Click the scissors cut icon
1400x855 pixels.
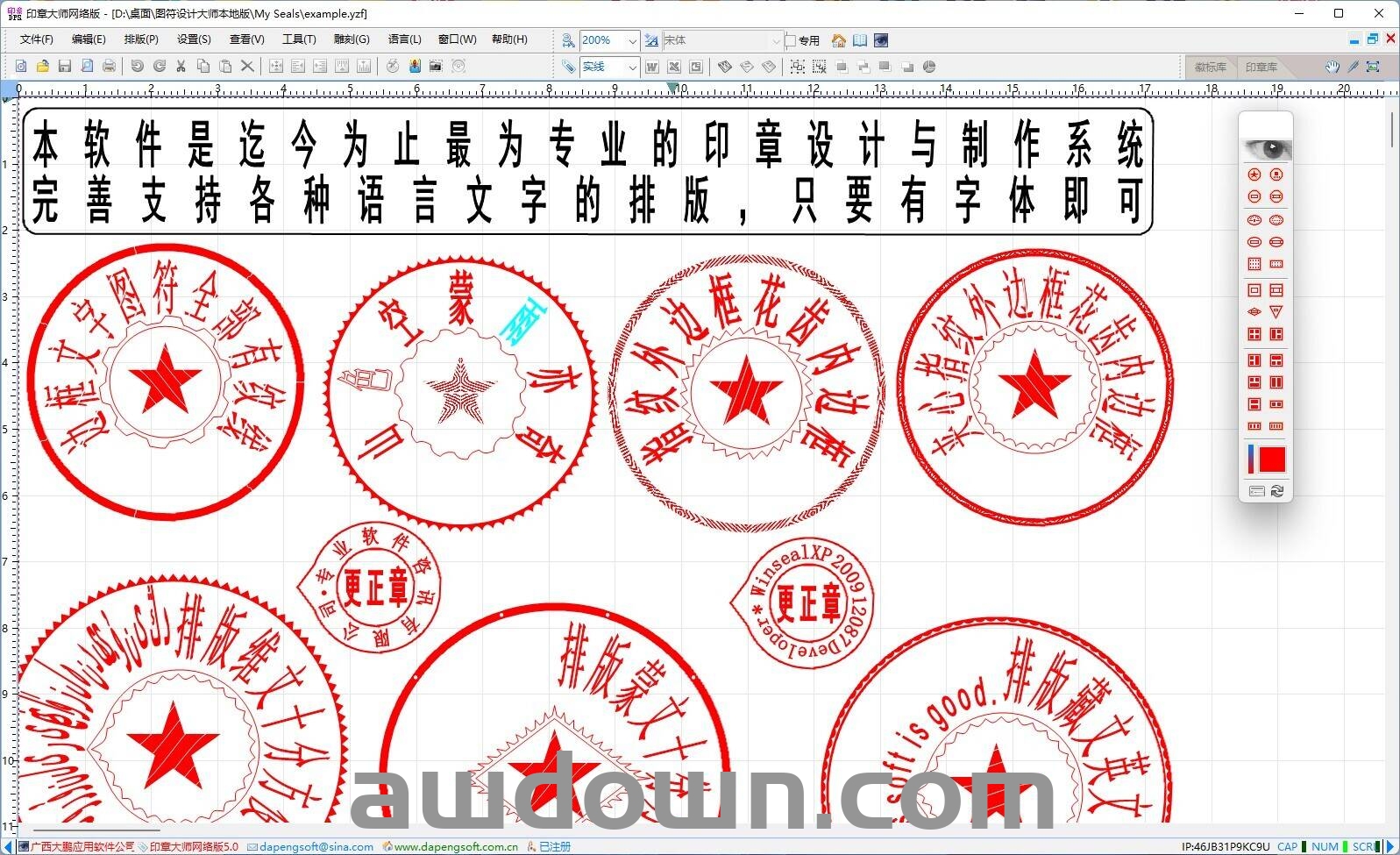click(x=181, y=67)
